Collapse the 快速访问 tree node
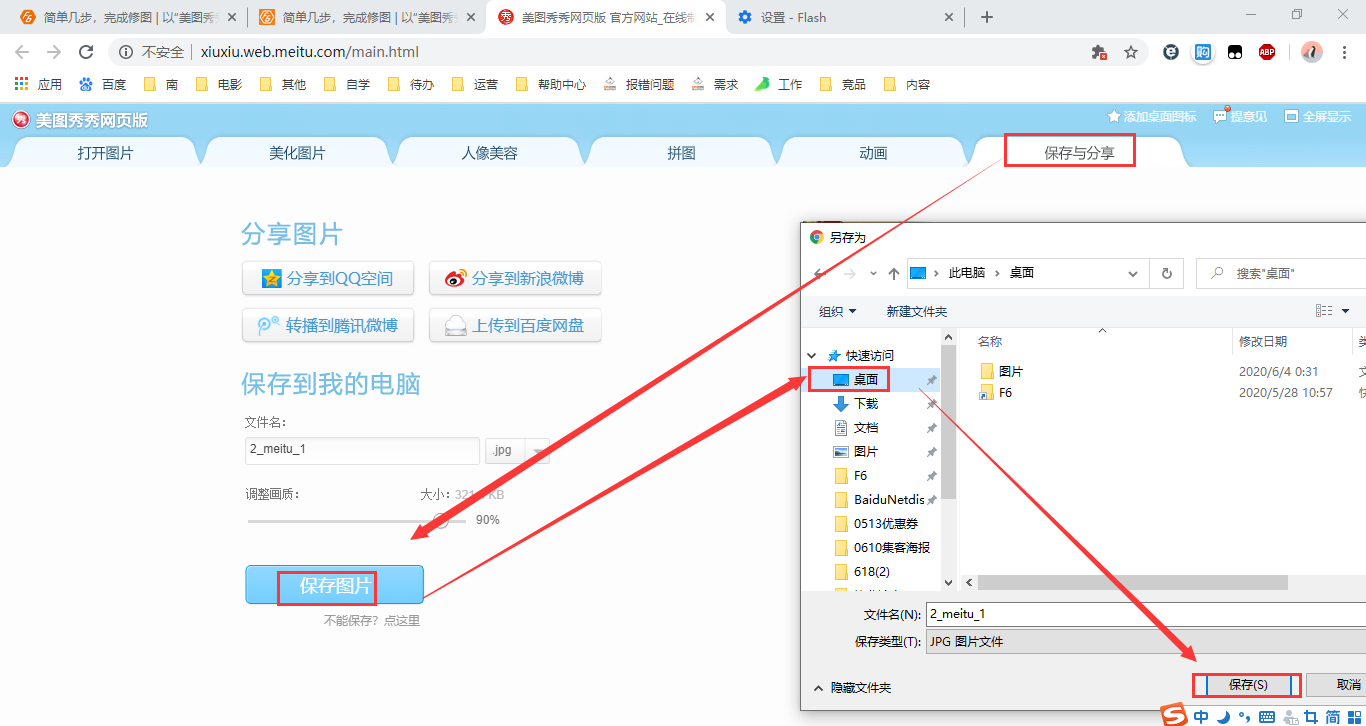1366x726 pixels. 812,355
